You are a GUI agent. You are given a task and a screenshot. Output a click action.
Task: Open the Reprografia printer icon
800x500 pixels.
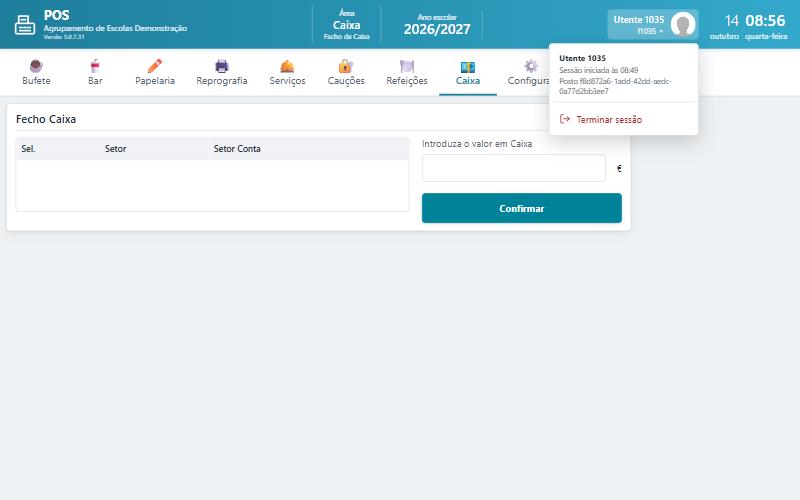(x=221, y=66)
